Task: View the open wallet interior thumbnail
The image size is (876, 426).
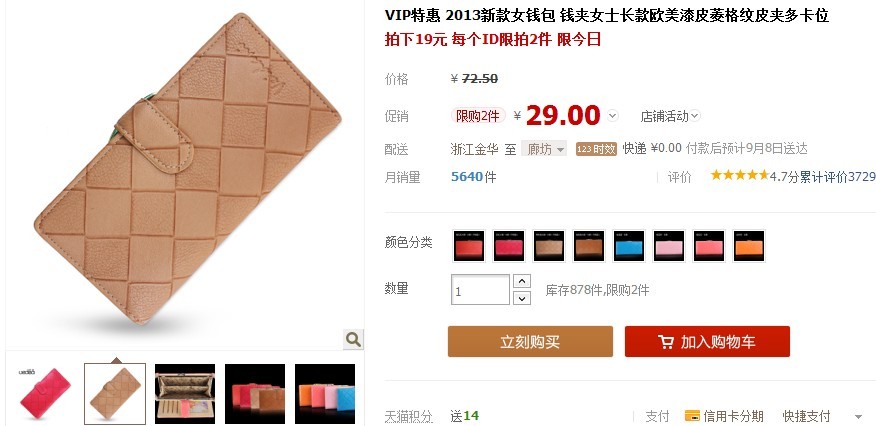Action: click(x=185, y=394)
